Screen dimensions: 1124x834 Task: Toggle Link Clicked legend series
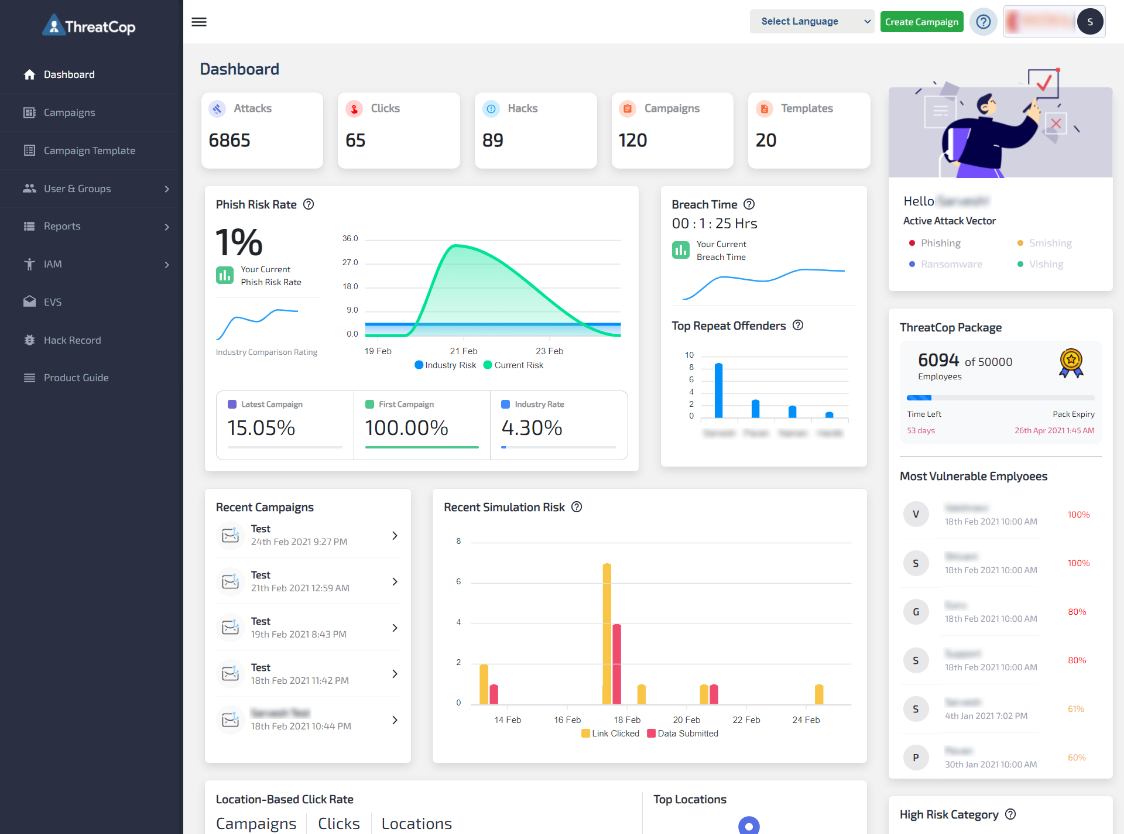coord(610,734)
